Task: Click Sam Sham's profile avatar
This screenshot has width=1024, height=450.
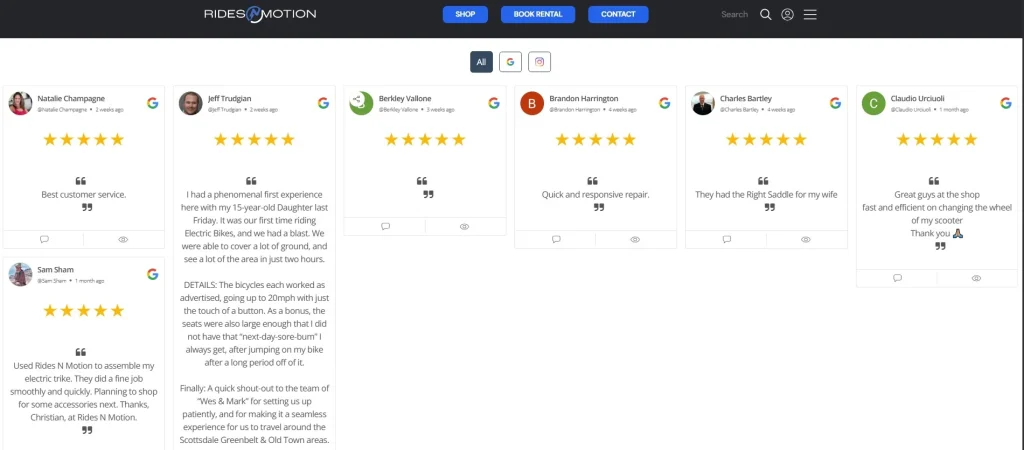Action: pyautogui.click(x=20, y=274)
